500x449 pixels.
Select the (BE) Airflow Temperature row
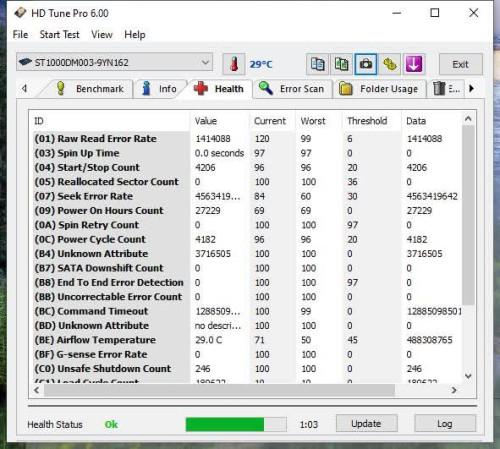pyautogui.click(x=246, y=340)
